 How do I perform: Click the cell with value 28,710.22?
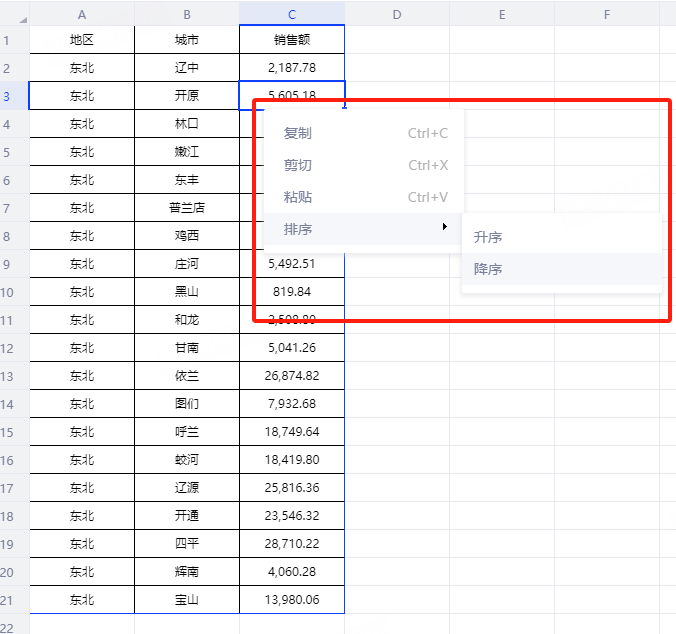292,544
